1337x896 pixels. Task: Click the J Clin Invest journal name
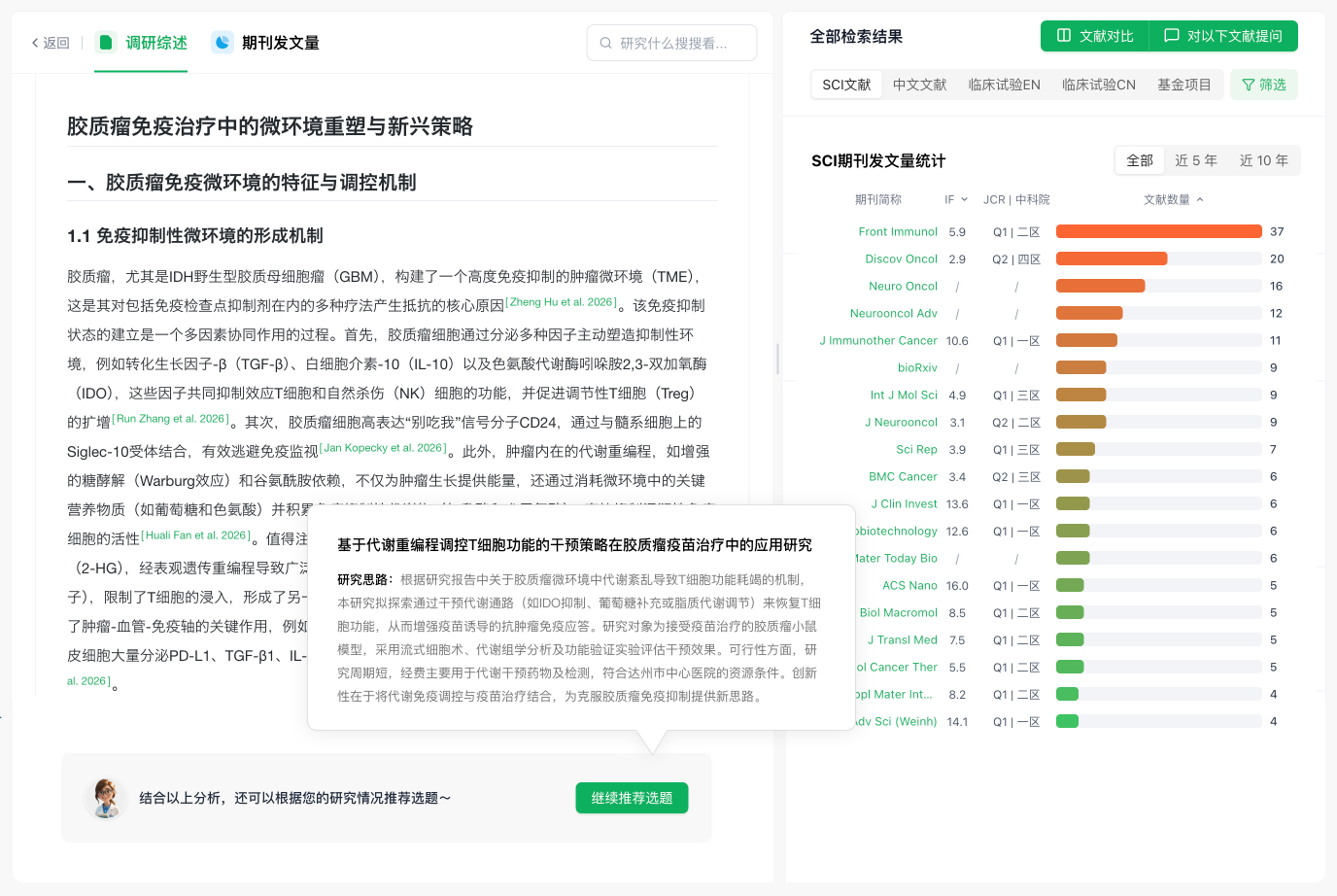[904, 503]
